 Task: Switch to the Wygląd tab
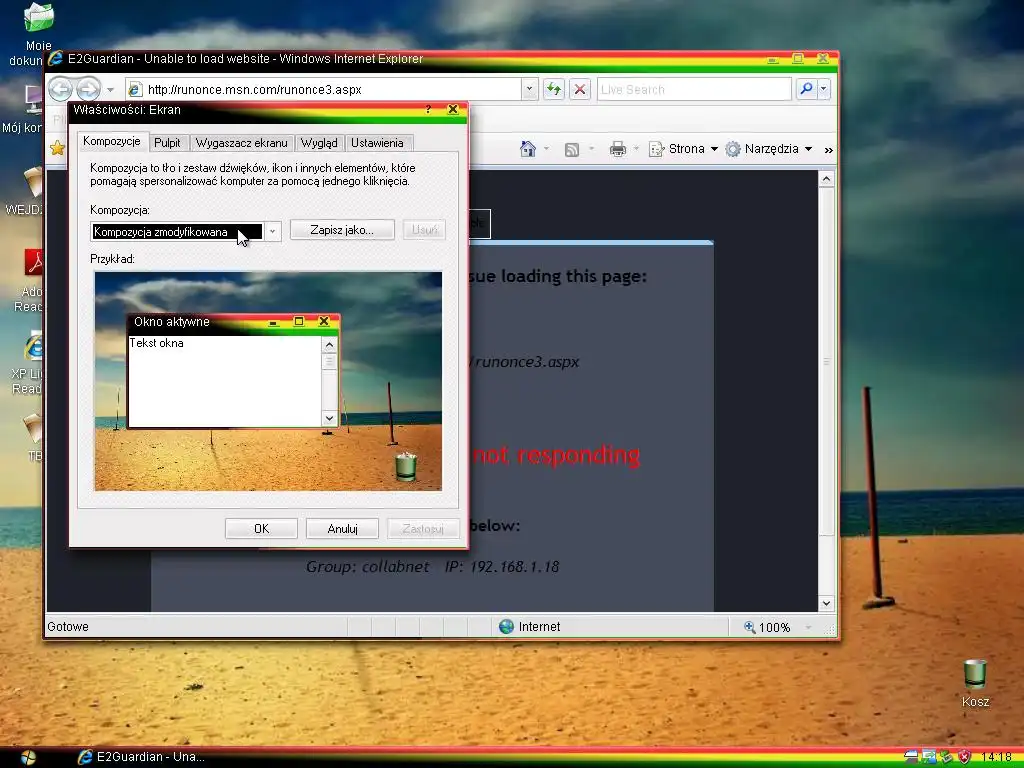point(319,143)
